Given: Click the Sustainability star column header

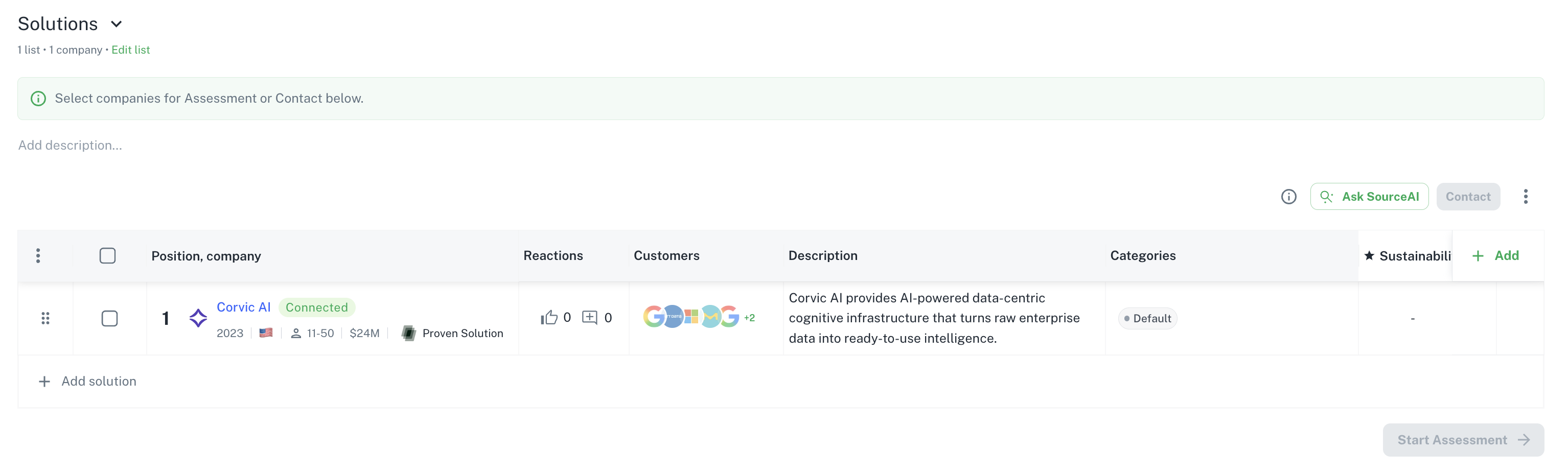Looking at the screenshot, I should click(1406, 256).
